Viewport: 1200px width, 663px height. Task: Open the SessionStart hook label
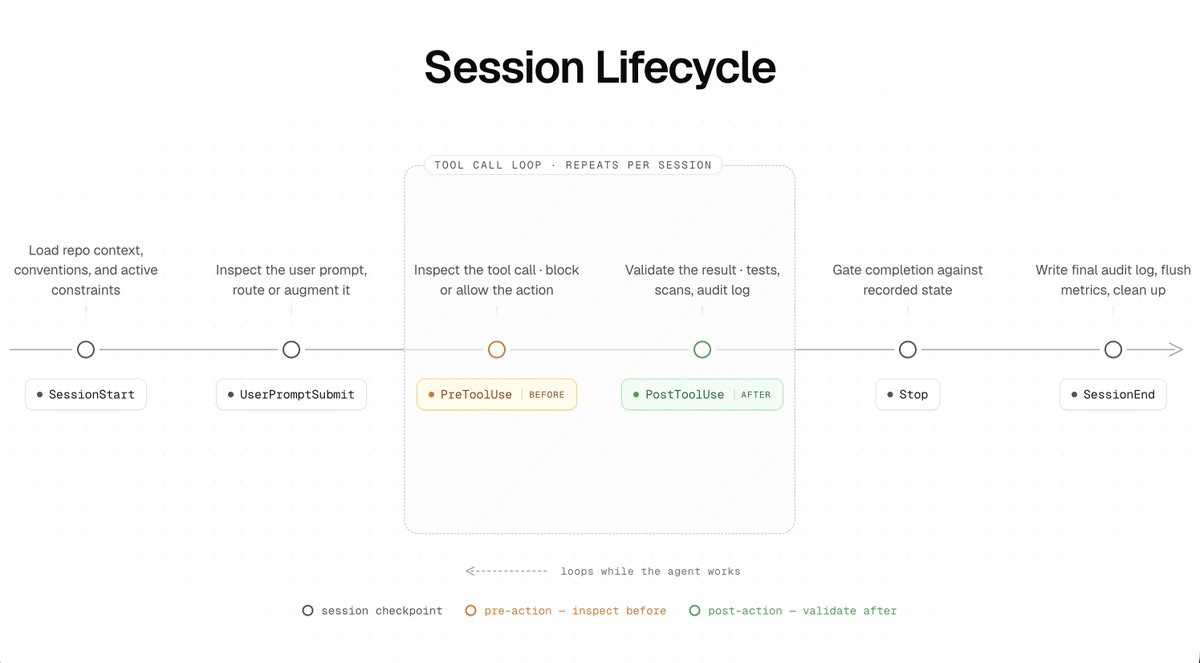86,394
